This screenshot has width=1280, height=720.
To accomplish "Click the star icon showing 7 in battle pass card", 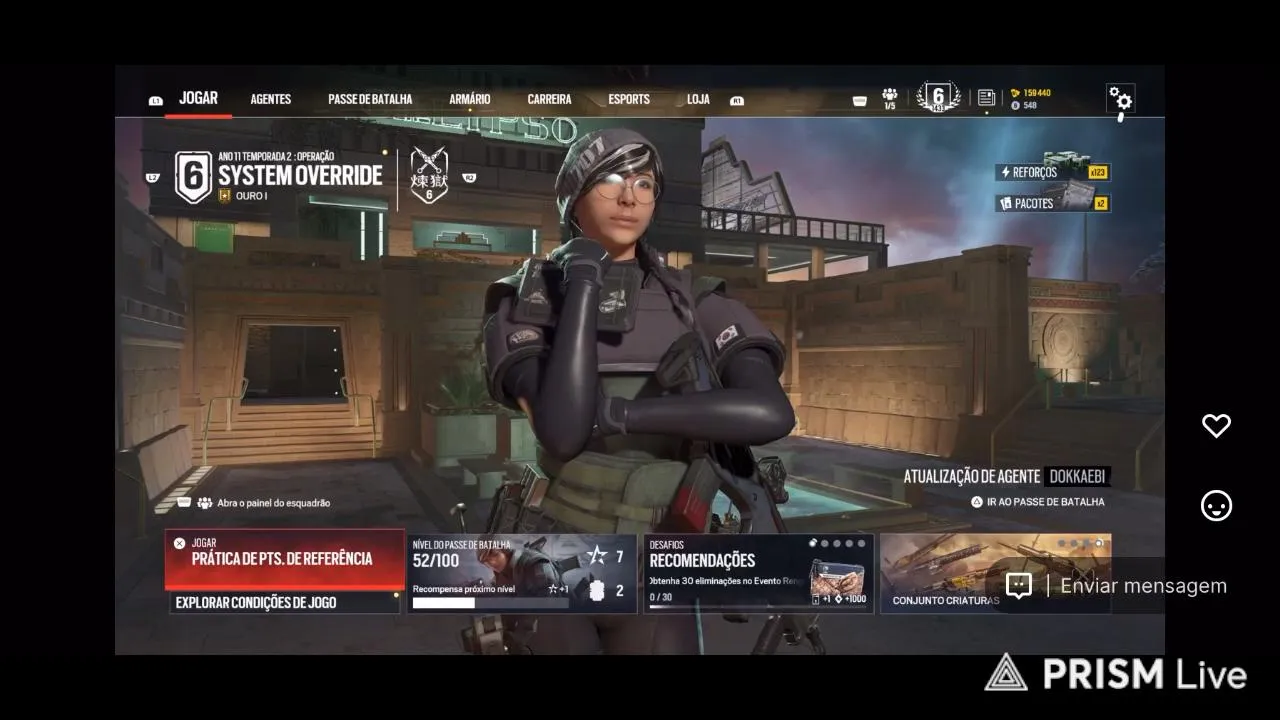I will 597,556.
